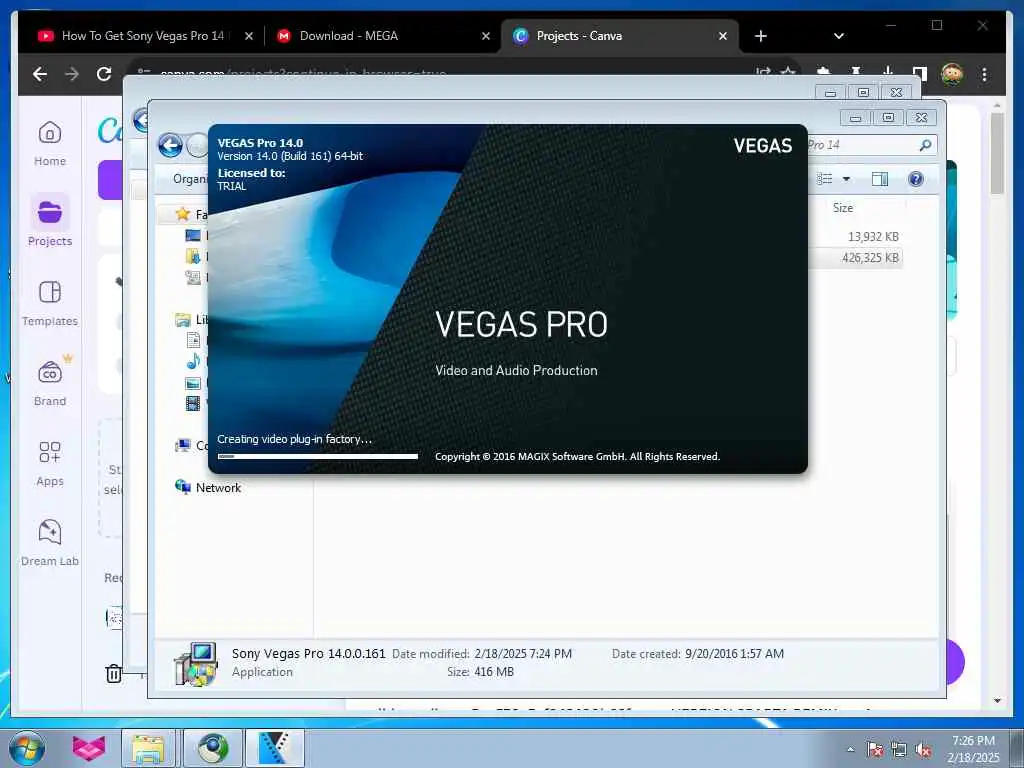Image resolution: width=1024 pixels, height=768 pixels.
Task: Open Action Center flag tray icon
Action: click(875, 750)
